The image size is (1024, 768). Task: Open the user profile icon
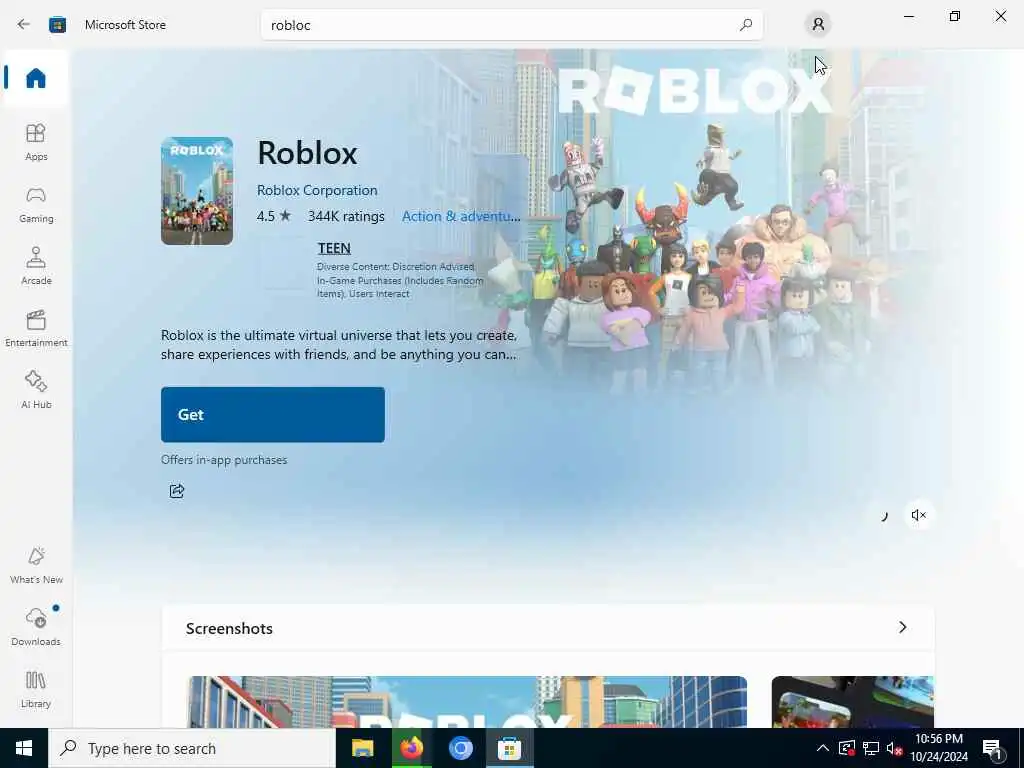coord(818,25)
